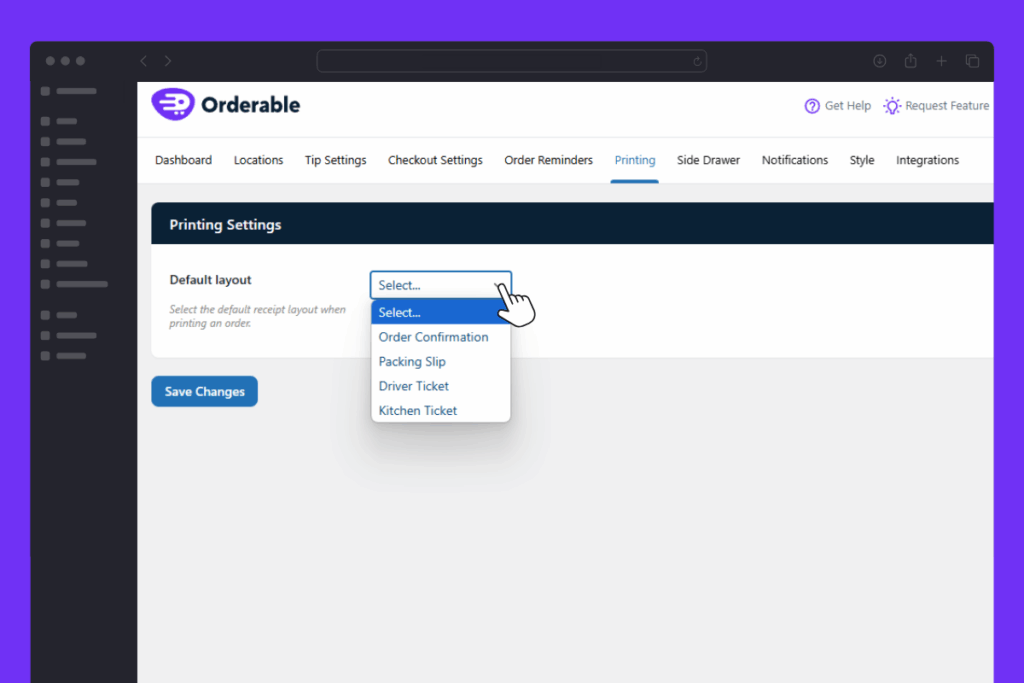The width and height of the screenshot is (1024, 683).
Task: Choose Order Confirmation from the layout list
Action: click(433, 337)
